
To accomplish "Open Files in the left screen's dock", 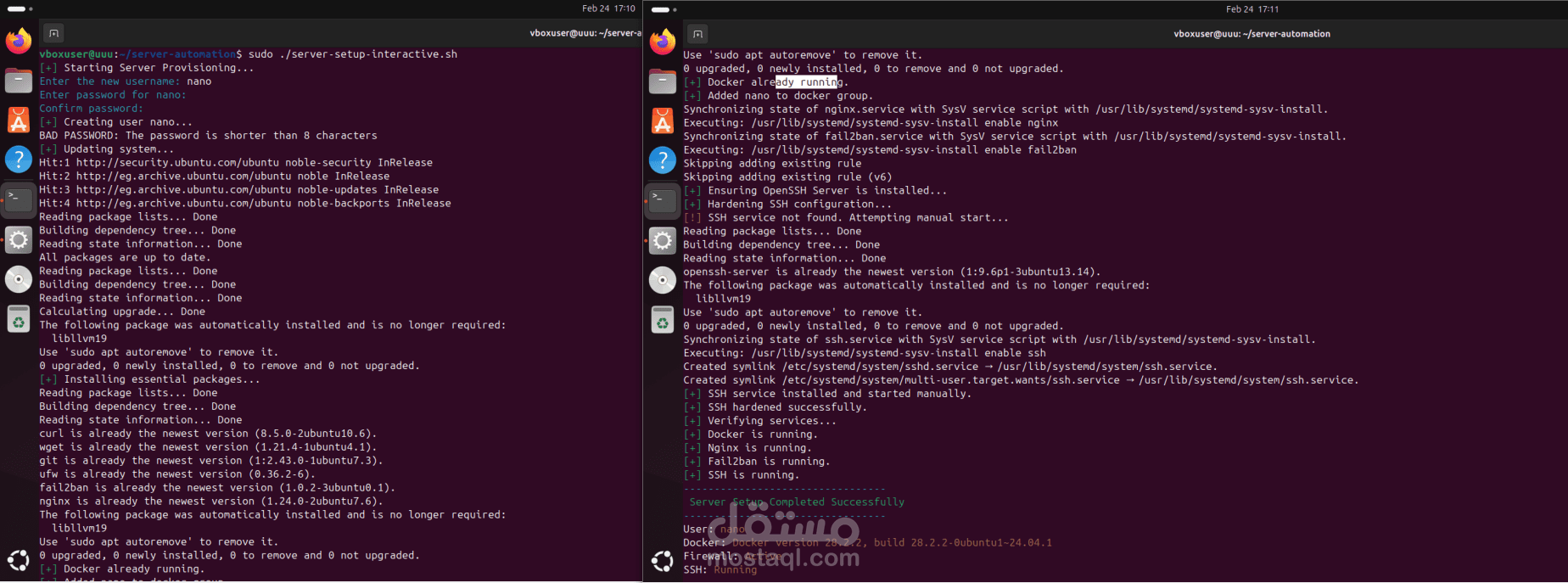I will click(x=19, y=81).
